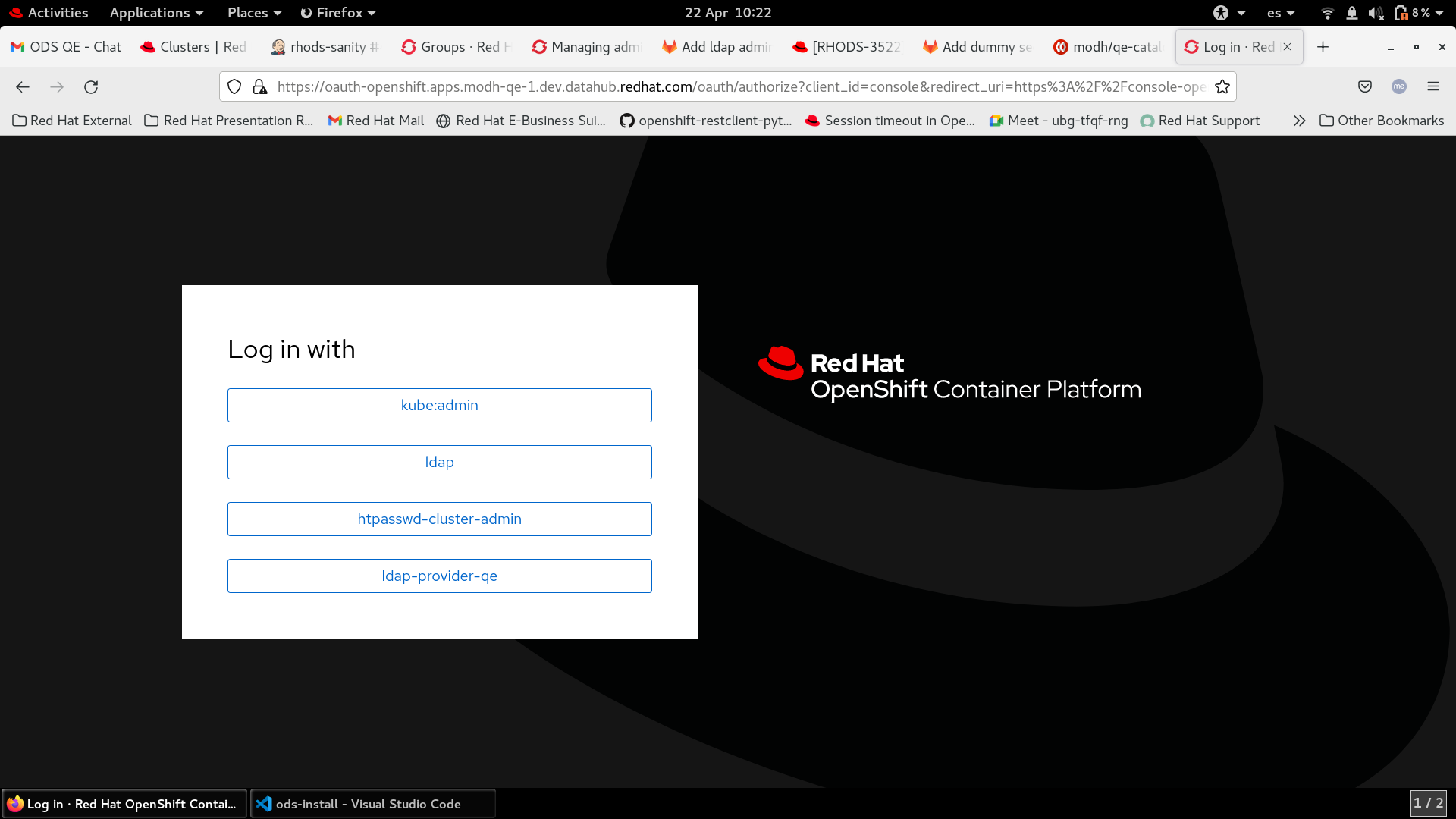Open the Firefox hamburger application menu
The image size is (1456, 819).
[1432, 87]
